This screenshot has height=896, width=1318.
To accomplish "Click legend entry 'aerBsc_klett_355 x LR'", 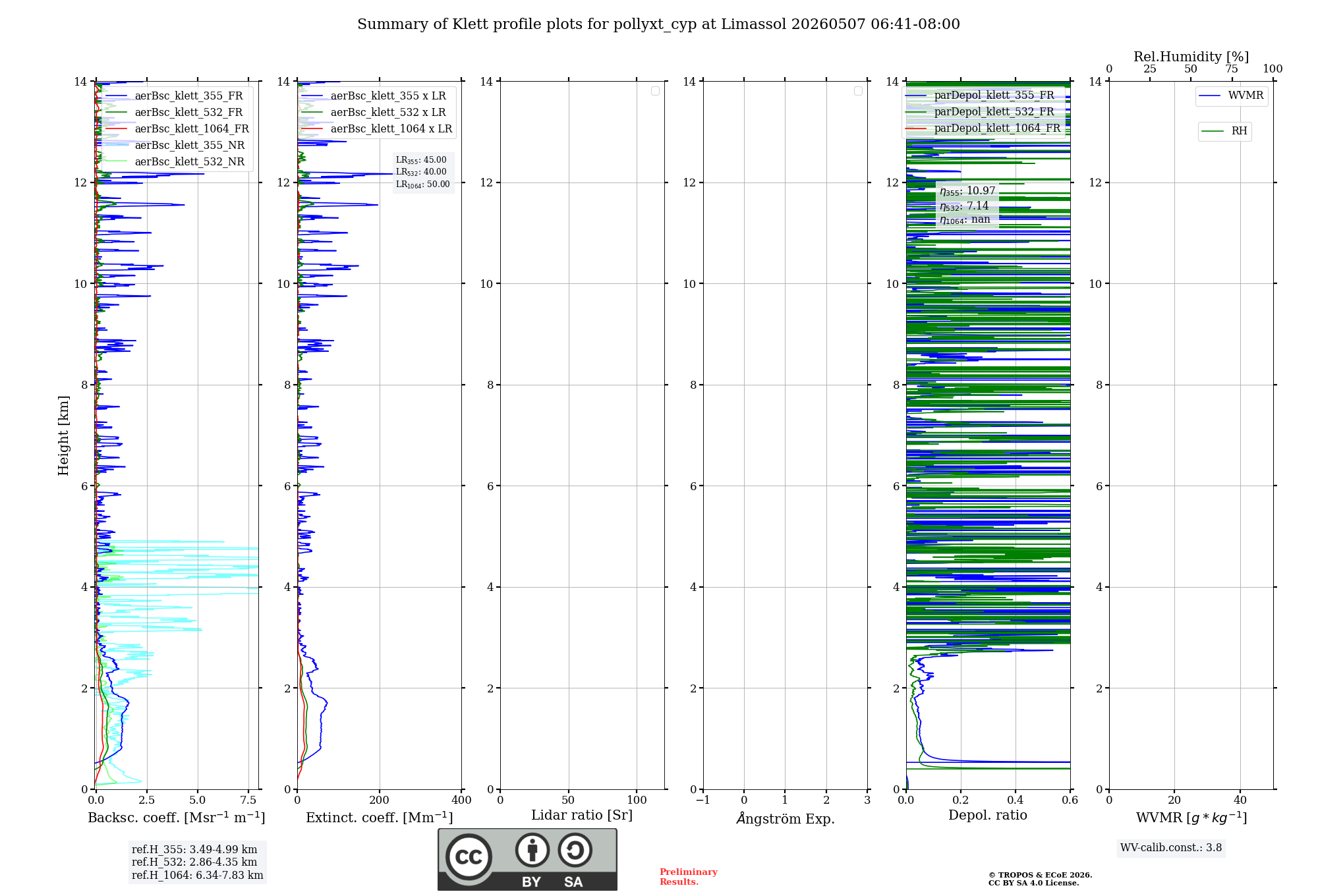I will [376, 96].
